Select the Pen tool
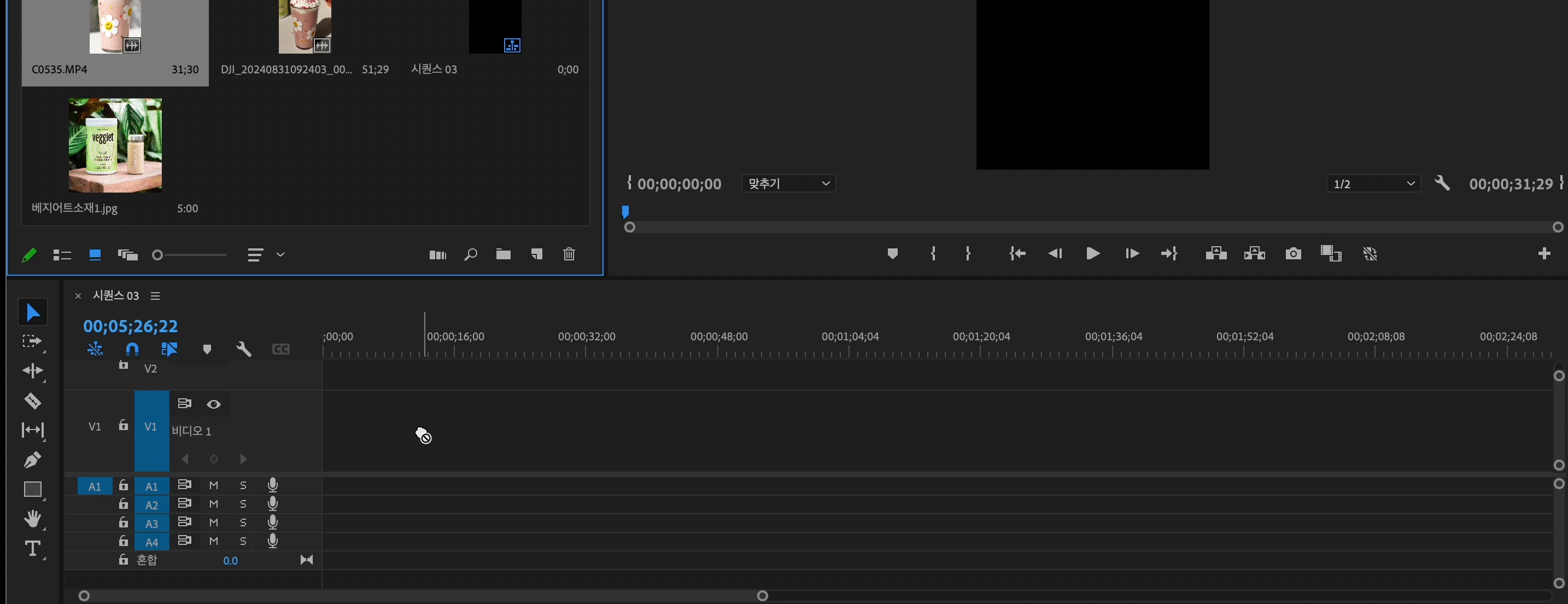The image size is (1568, 604). [32, 460]
